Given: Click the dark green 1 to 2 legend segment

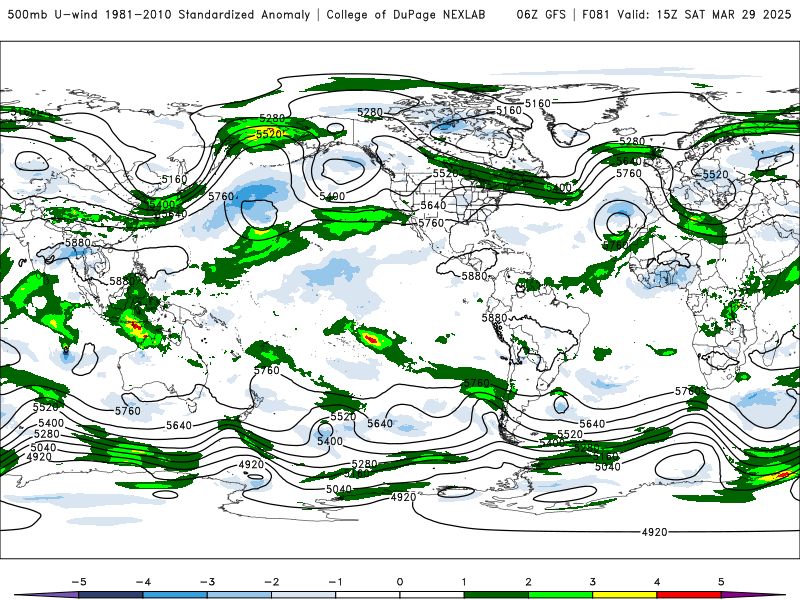Looking at the screenshot, I should [x=496, y=595].
